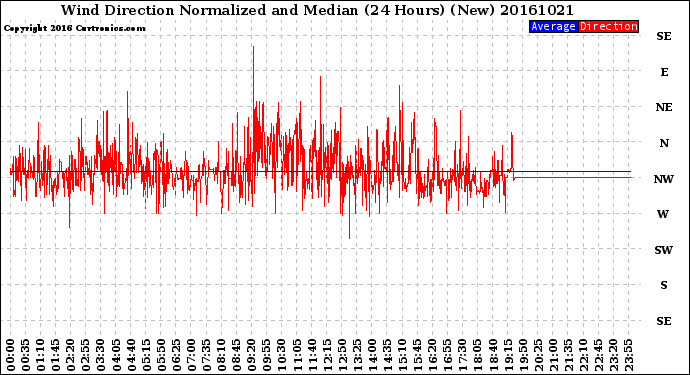The image size is (690, 375).
Task: Click the 15:10 time label
Action: 402,355
